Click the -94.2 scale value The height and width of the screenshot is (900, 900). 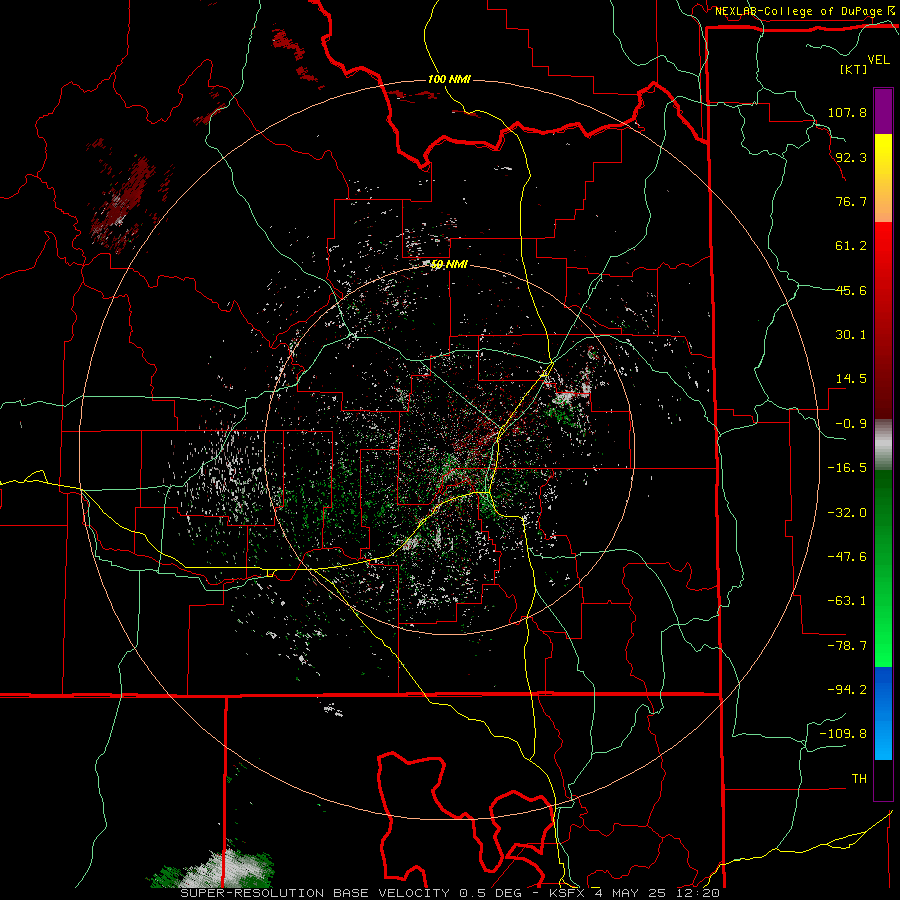[847, 690]
